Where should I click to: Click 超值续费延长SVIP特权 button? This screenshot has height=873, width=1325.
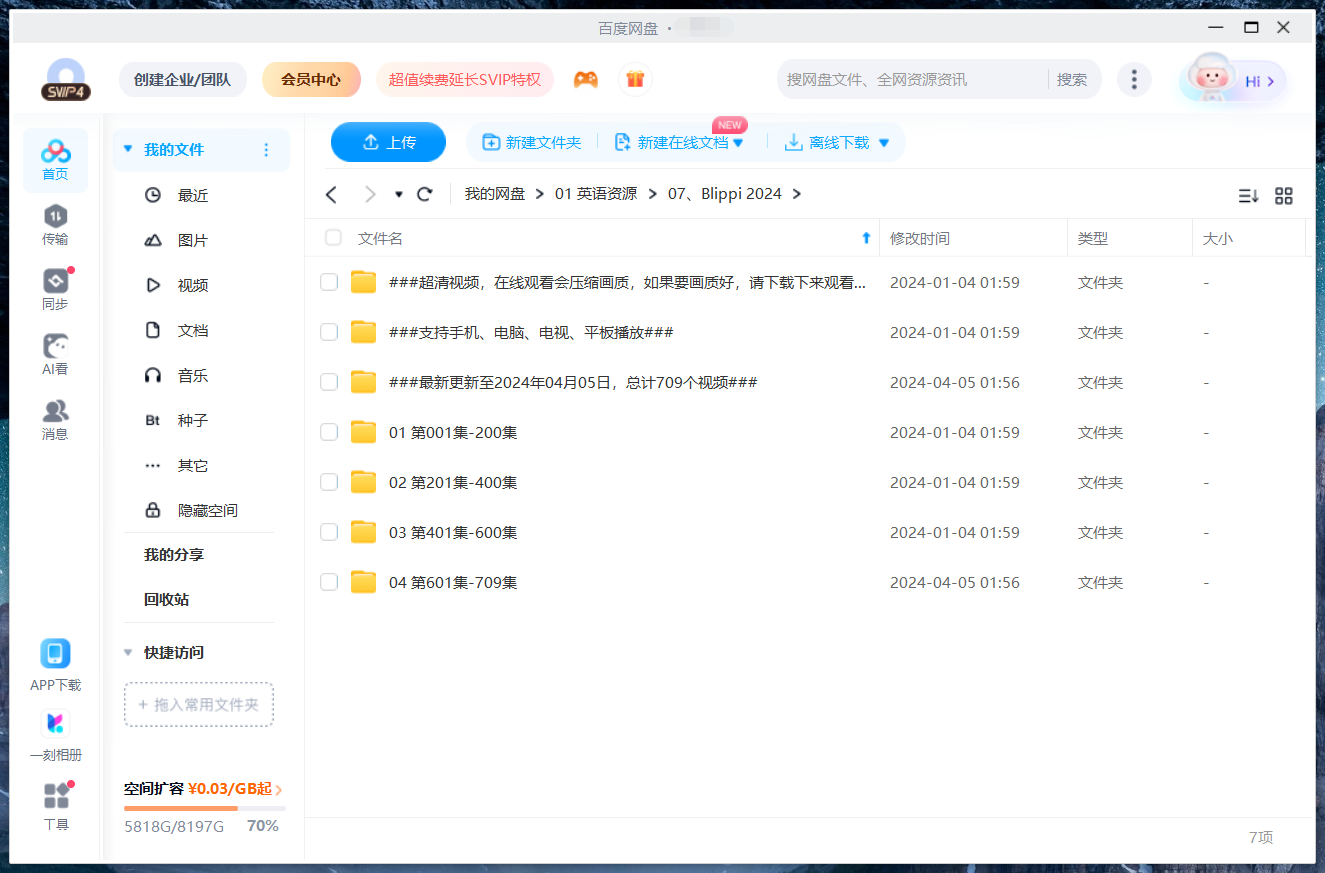pos(465,80)
